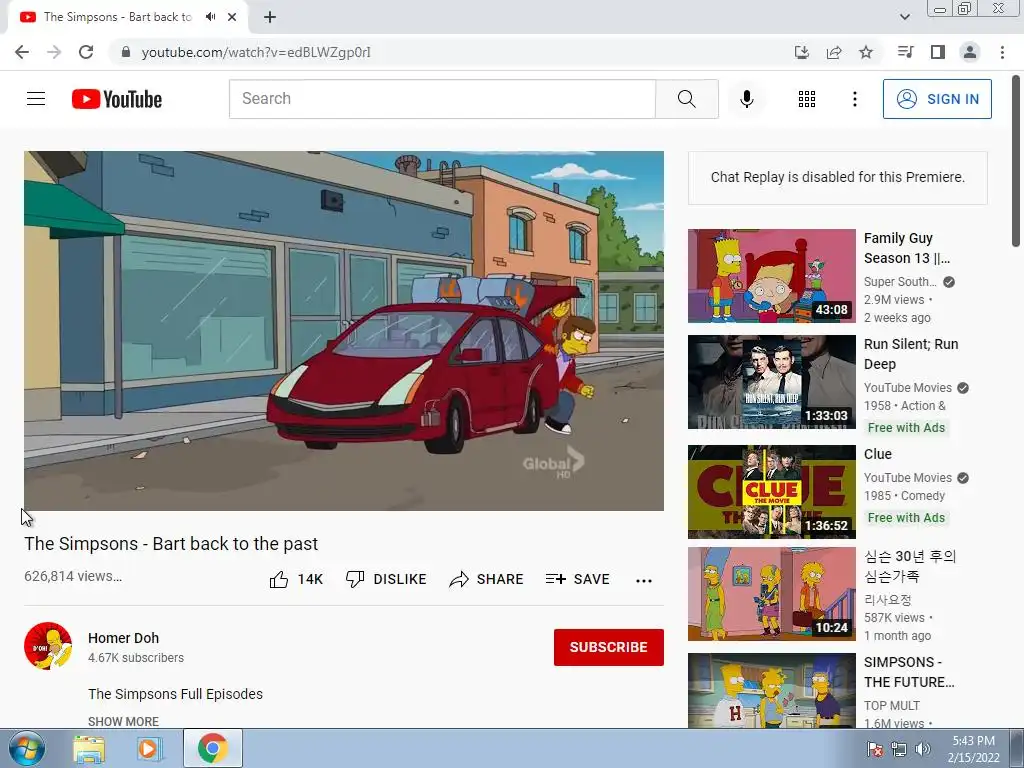1024x768 pixels.
Task: Bookmark this page with star icon
Action: pos(866,52)
